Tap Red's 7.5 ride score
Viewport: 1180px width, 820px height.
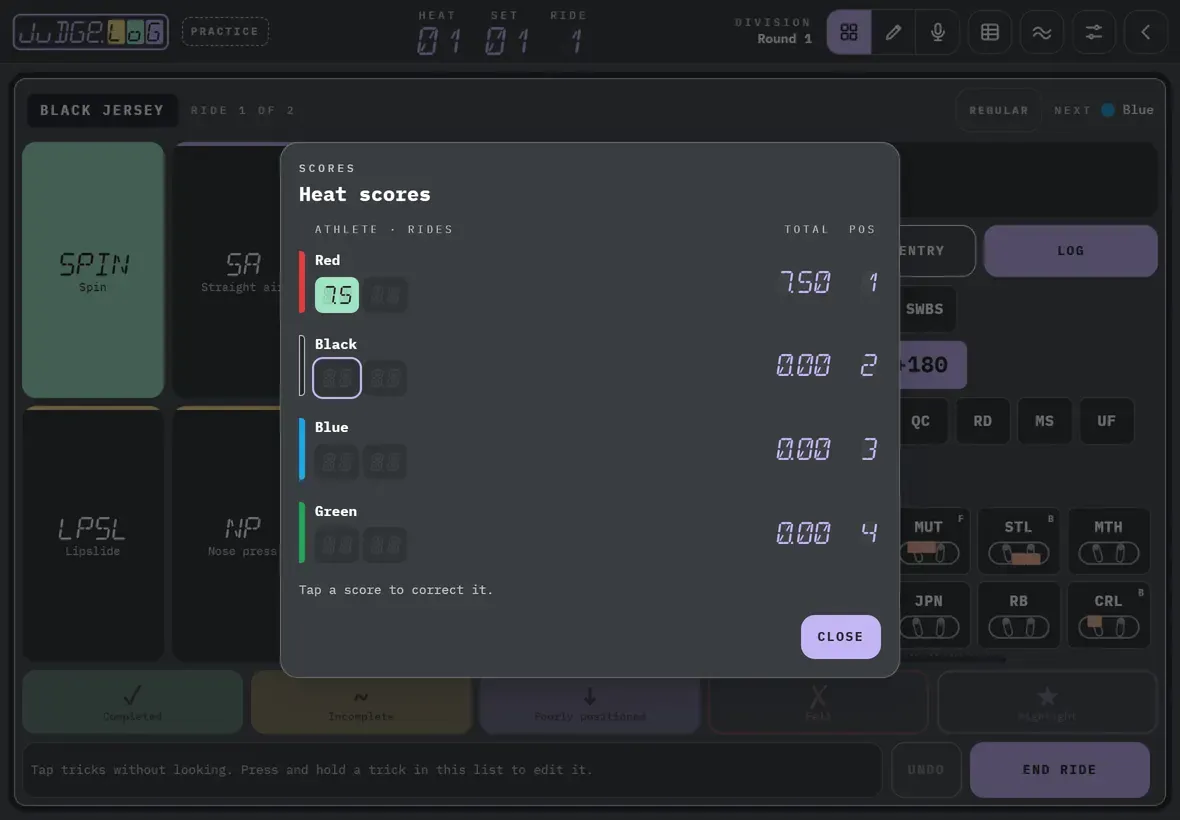tap(336, 295)
